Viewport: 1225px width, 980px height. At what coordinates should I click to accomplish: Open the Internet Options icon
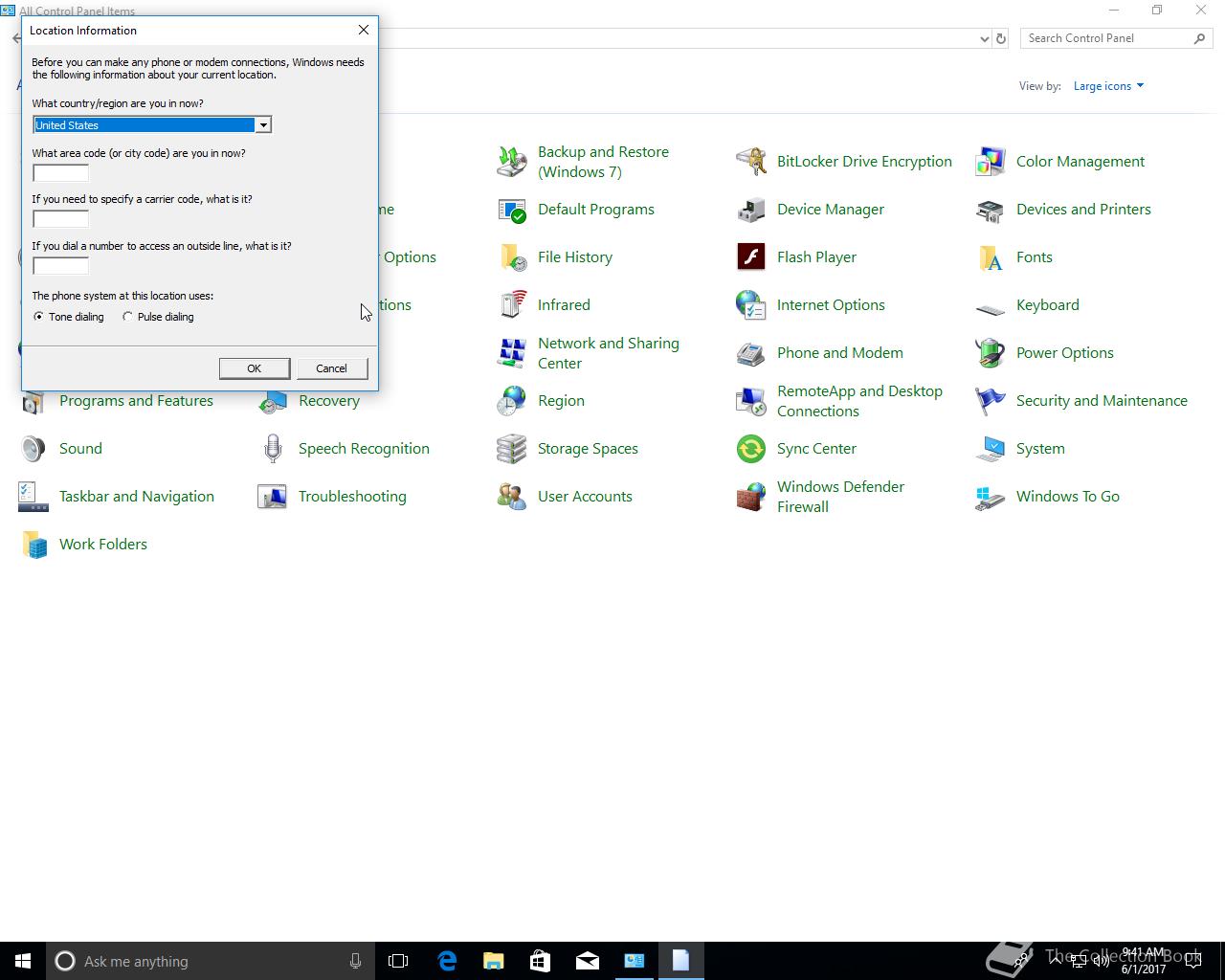tap(751, 305)
